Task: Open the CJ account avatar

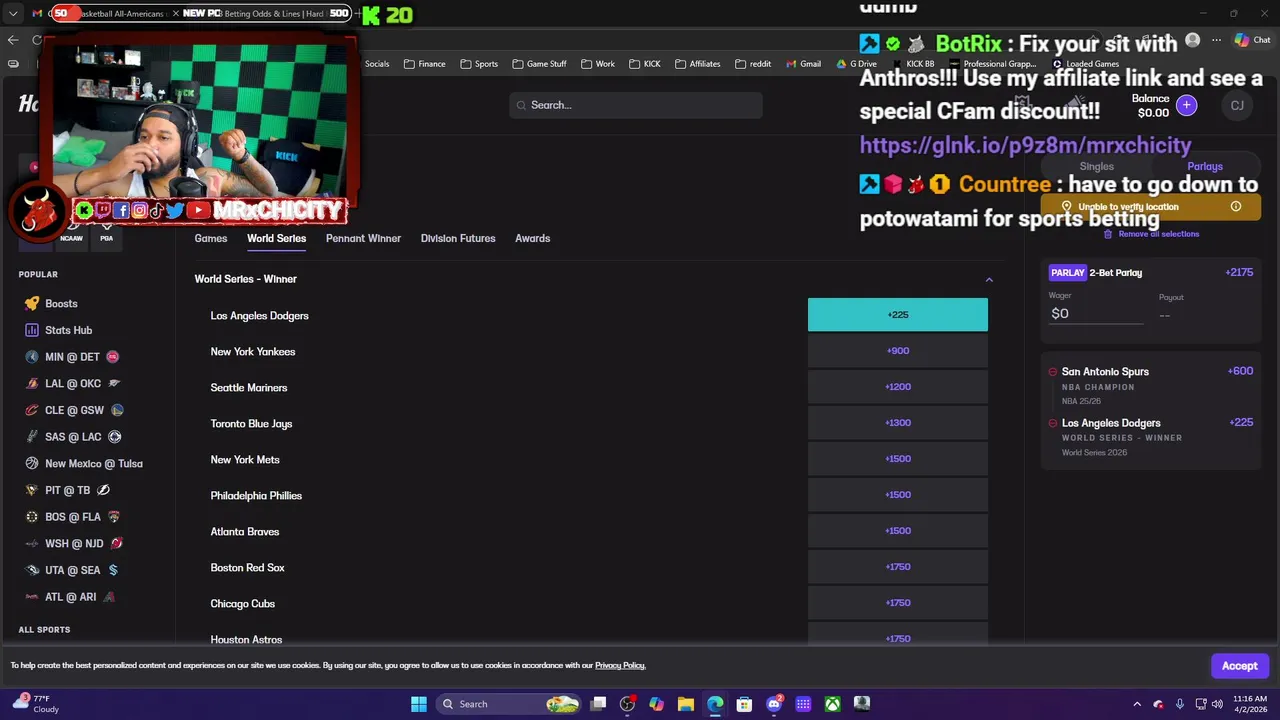Action: [x=1237, y=105]
